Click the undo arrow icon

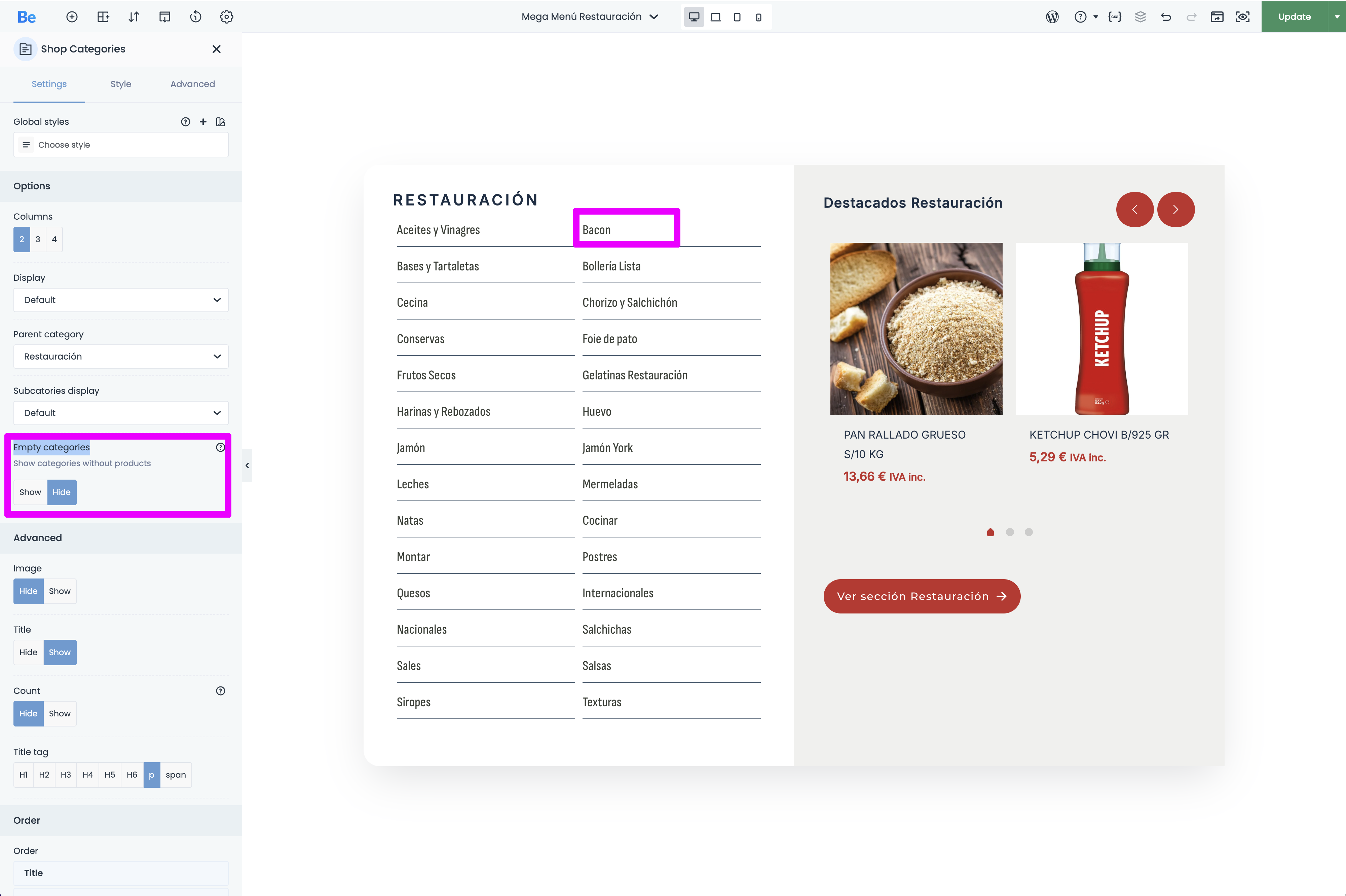[1166, 16]
